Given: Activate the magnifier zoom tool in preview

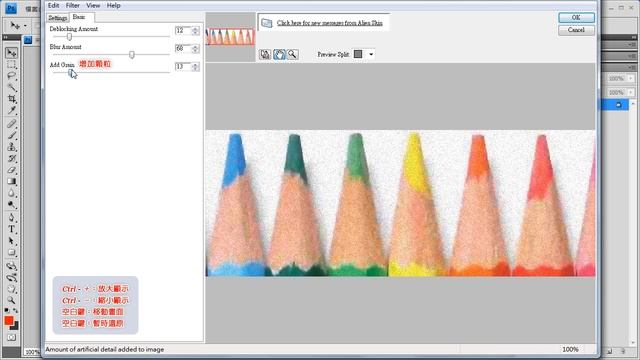Looking at the screenshot, I should click(293, 54).
